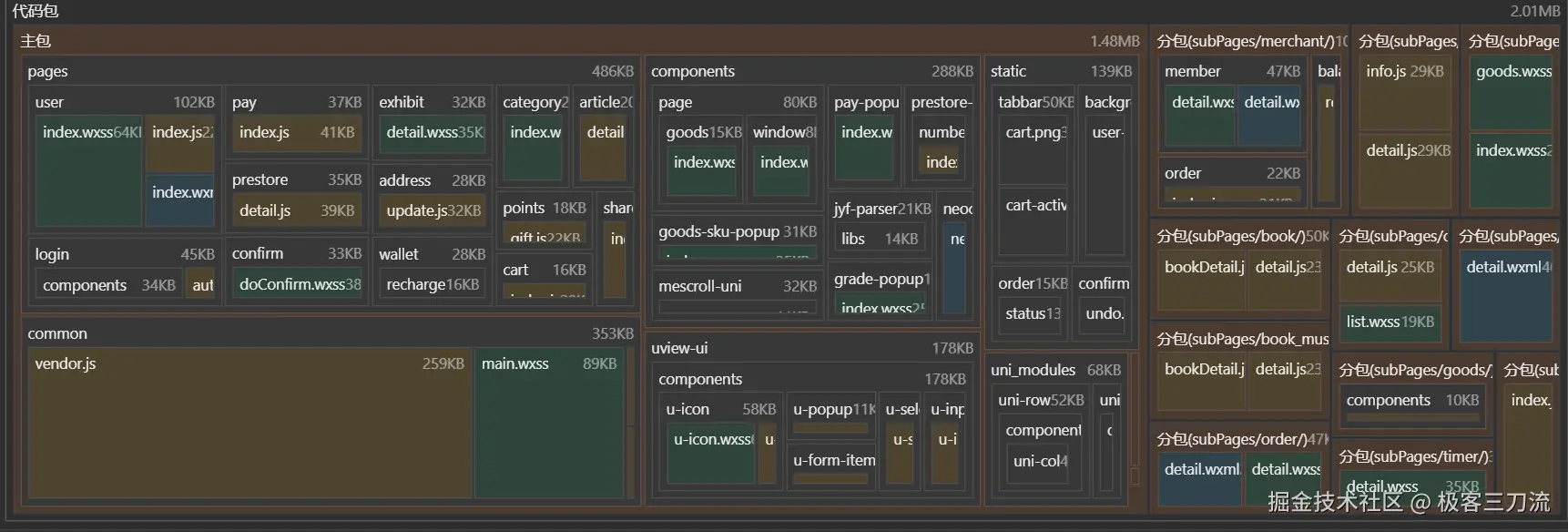Click the info.js 29KB block
Viewport: 1568px width, 532px height.
point(1404,91)
